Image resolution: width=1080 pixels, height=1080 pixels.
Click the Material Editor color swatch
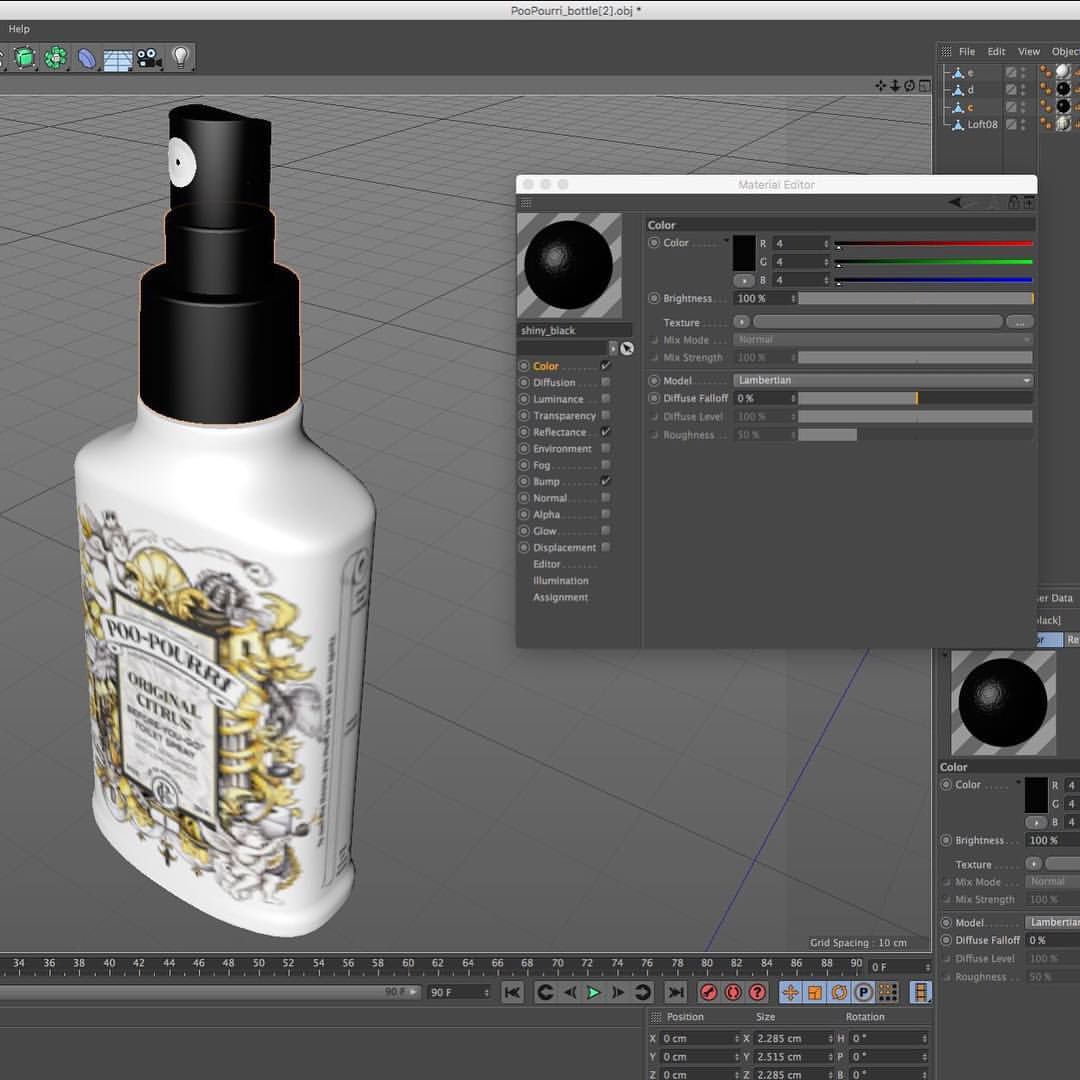pyautogui.click(x=744, y=253)
